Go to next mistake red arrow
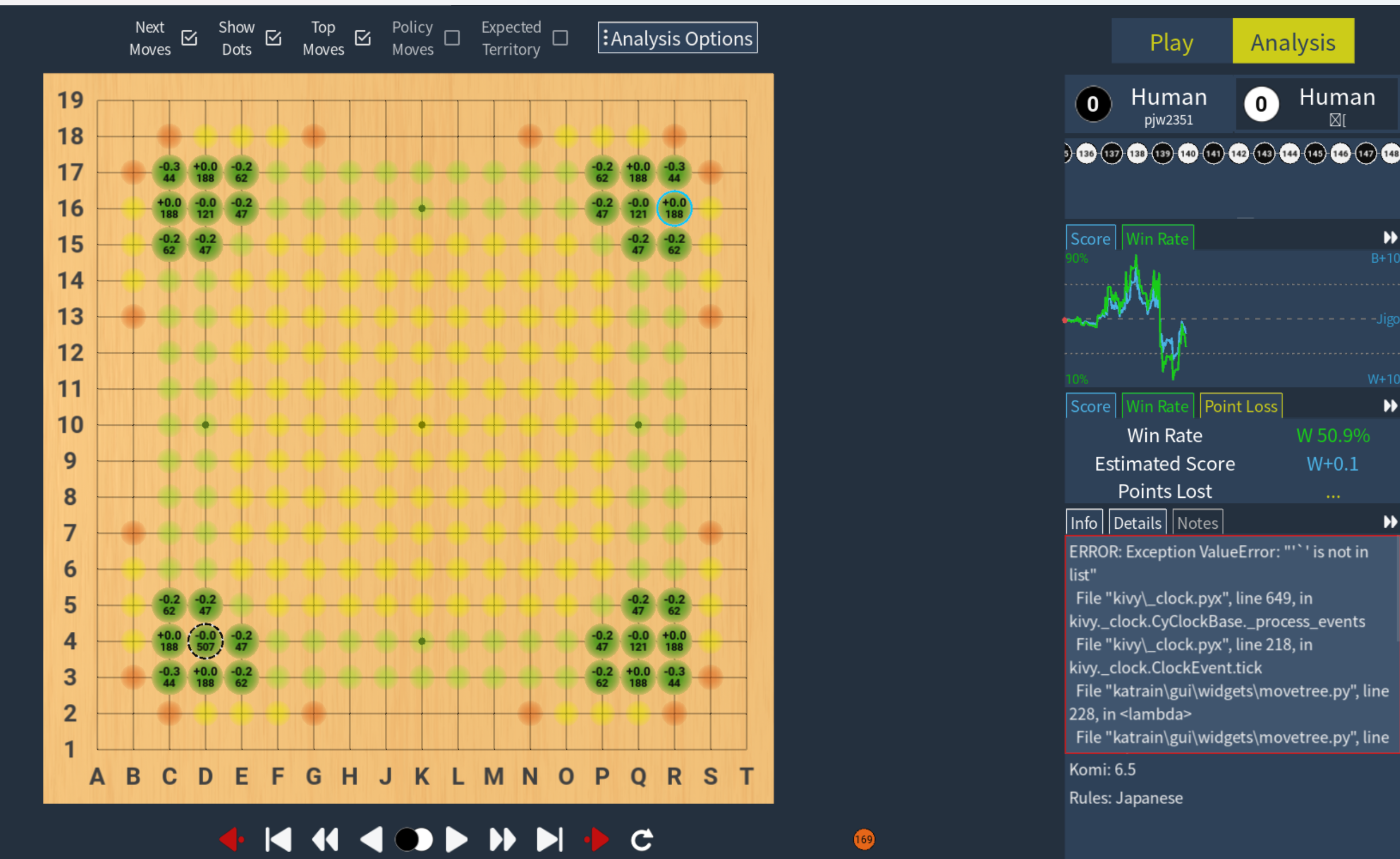 pos(597,840)
